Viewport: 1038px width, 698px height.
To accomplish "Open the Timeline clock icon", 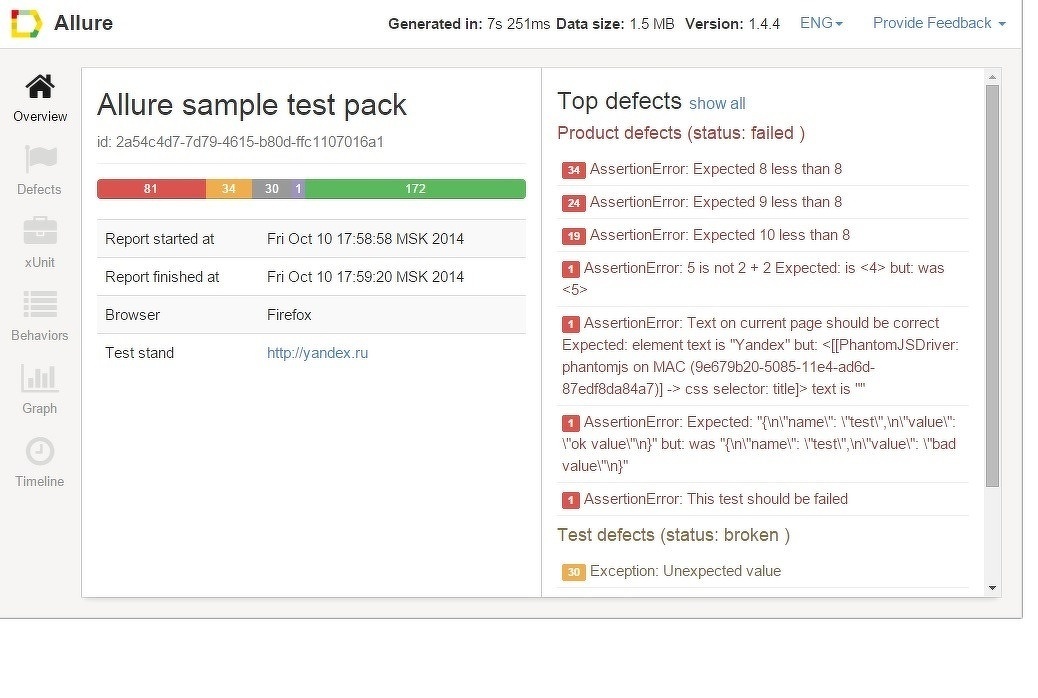I will click(x=40, y=451).
